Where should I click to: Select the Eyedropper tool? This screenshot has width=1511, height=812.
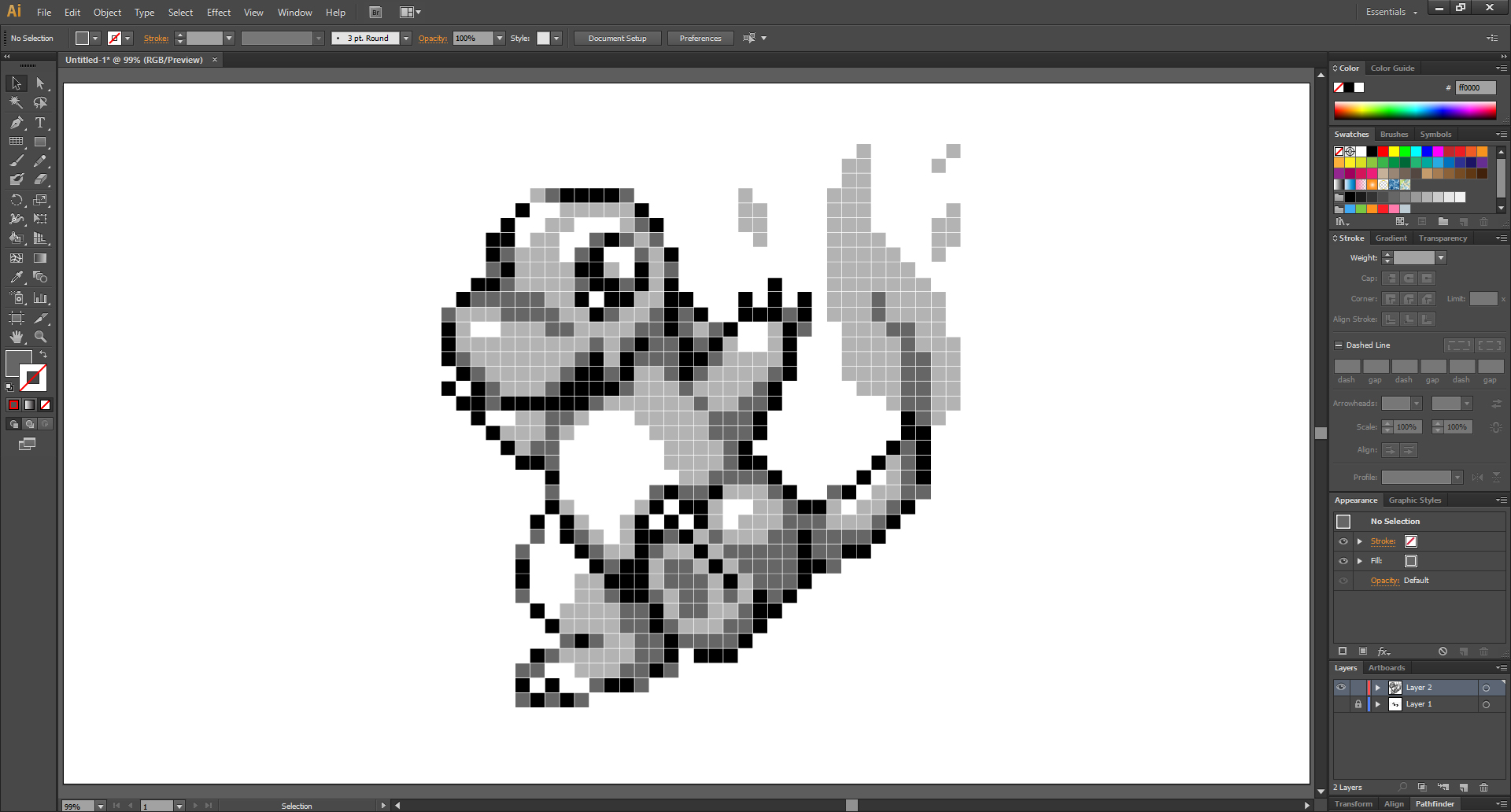coord(17,277)
